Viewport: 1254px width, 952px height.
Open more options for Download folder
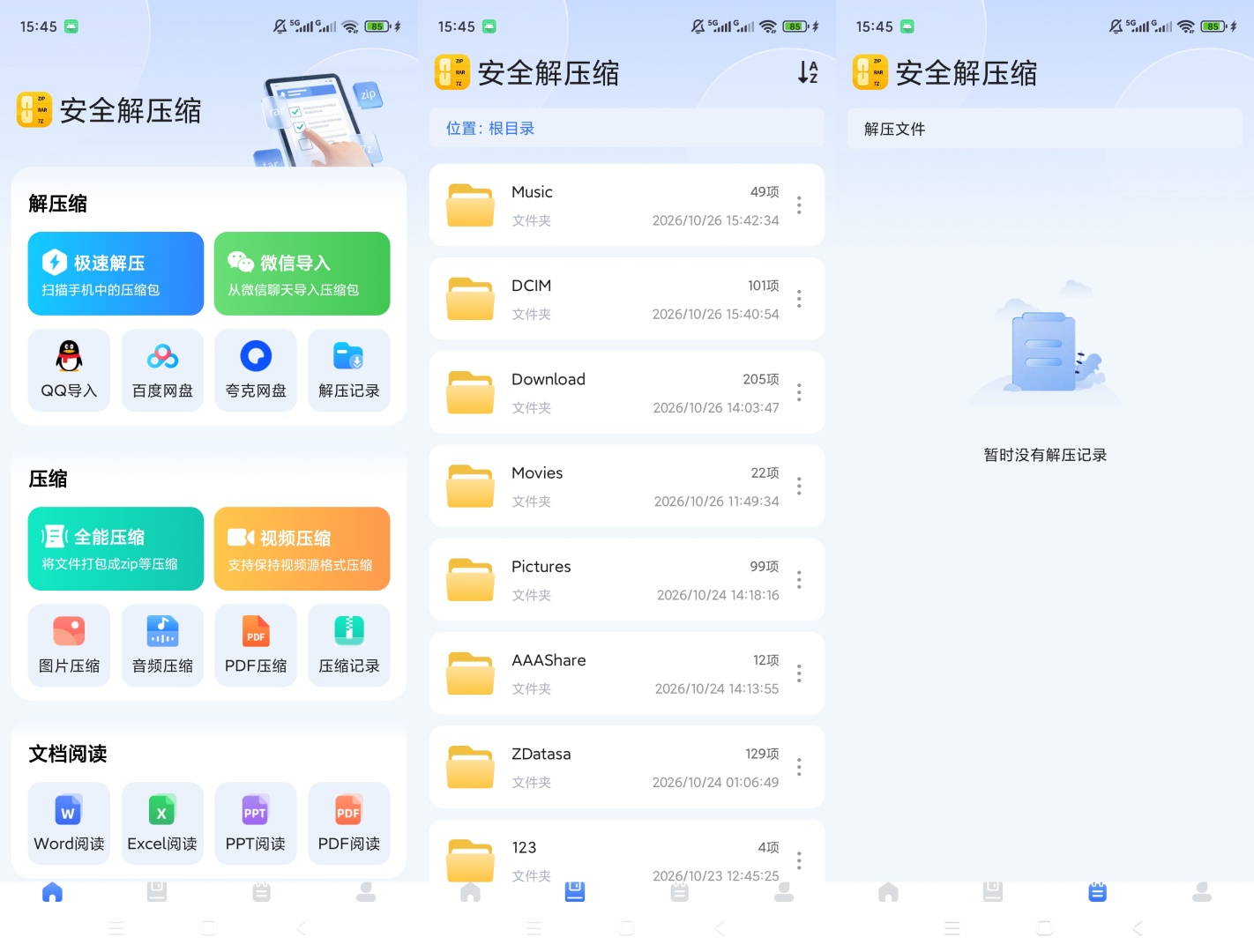click(x=799, y=392)
